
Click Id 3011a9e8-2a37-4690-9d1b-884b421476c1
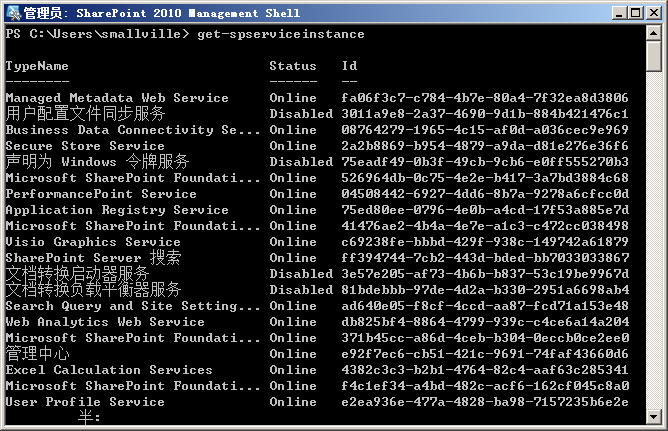click(485, 114)
